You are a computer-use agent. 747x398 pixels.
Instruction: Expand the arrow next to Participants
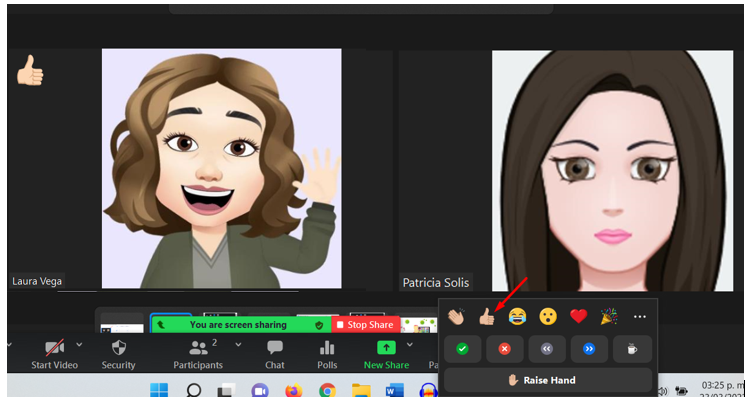click(x=238, y=344)
